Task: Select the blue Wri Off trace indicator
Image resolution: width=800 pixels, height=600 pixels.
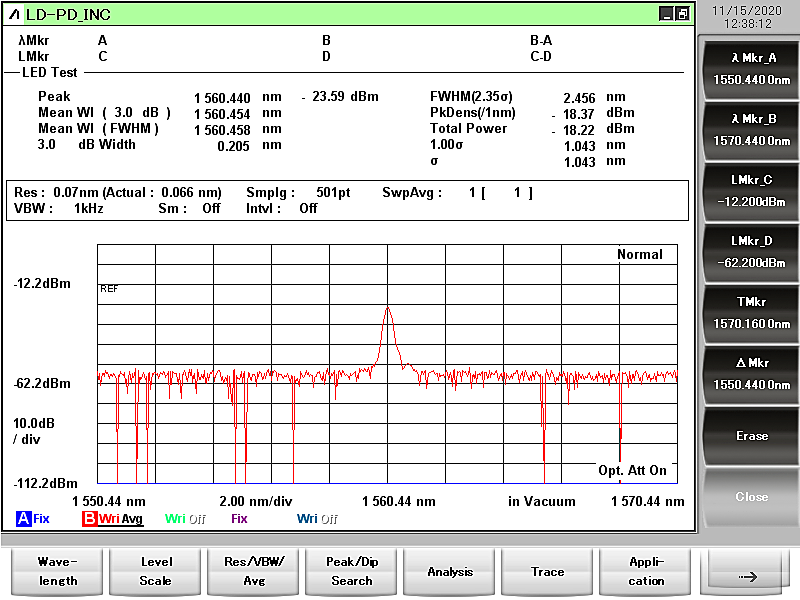Action: 317,519
